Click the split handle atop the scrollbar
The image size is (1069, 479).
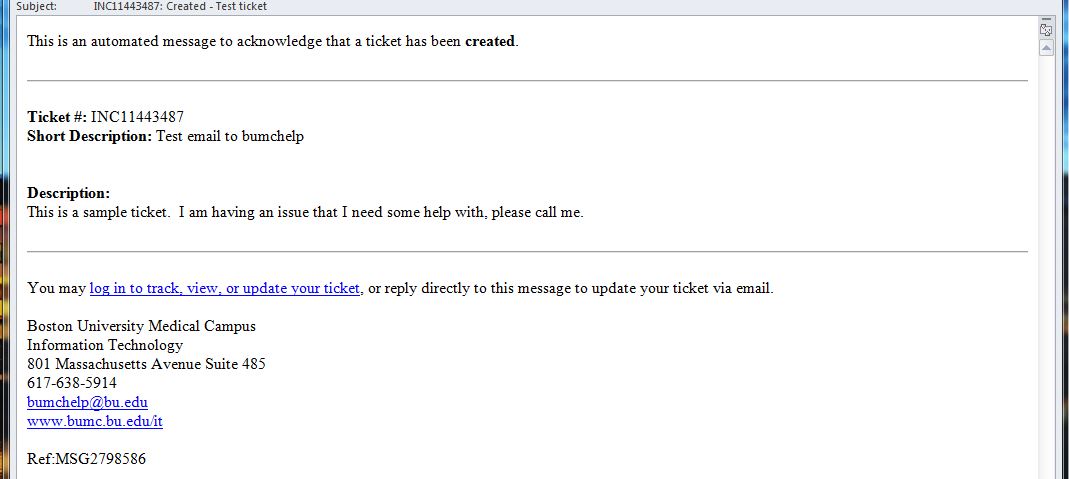[1047, 19]
